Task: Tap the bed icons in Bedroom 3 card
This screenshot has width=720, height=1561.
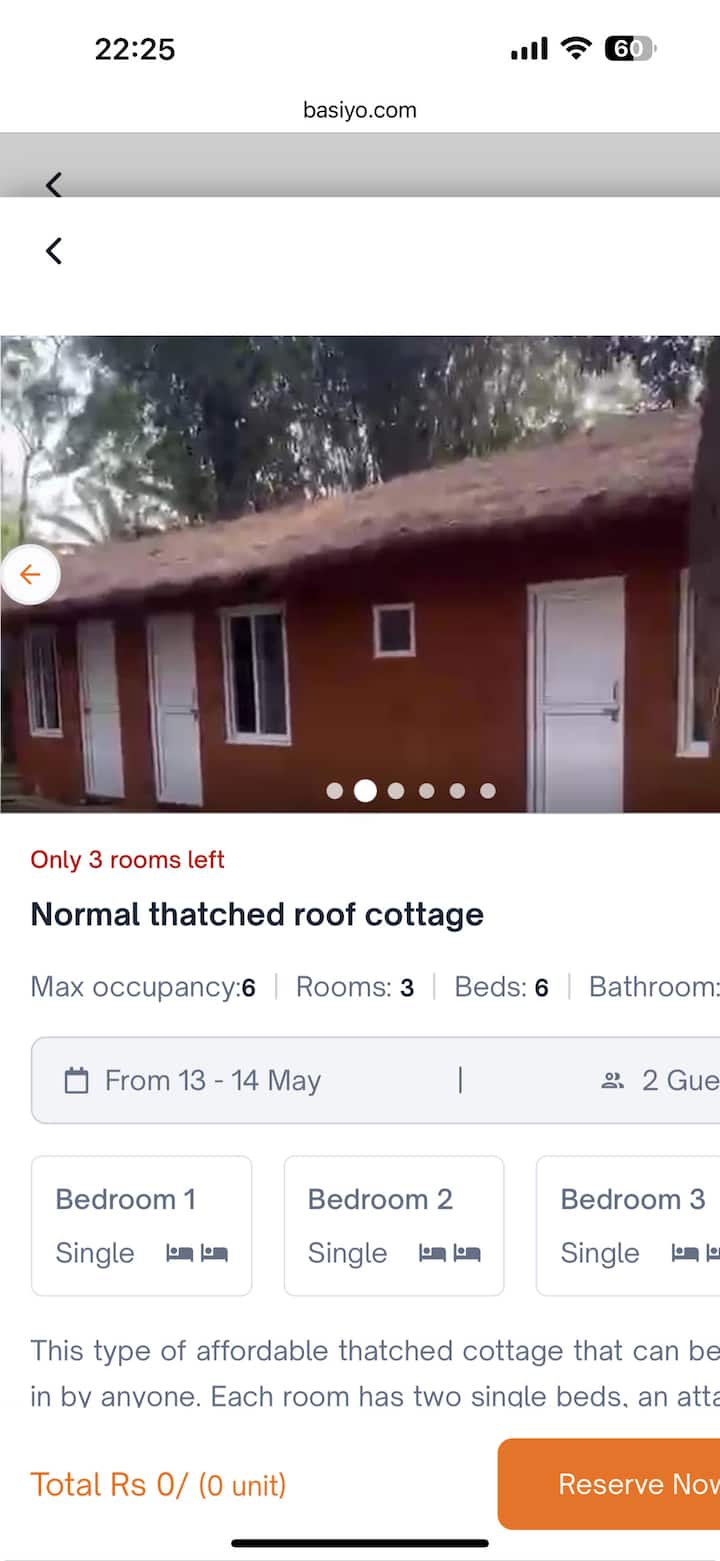Action: pyautogui.click(x=696, y=1253)
